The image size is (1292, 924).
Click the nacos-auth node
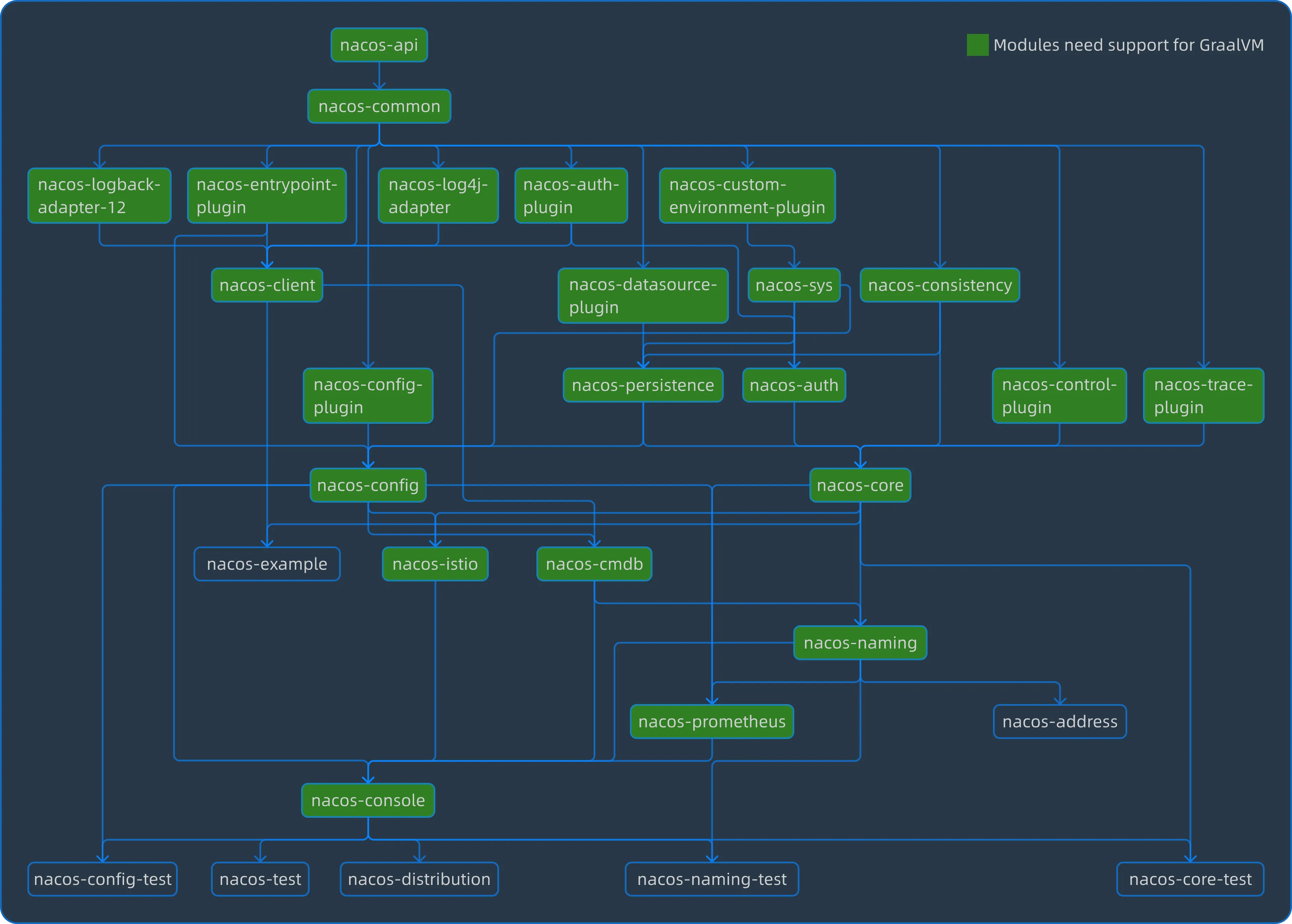794,385
